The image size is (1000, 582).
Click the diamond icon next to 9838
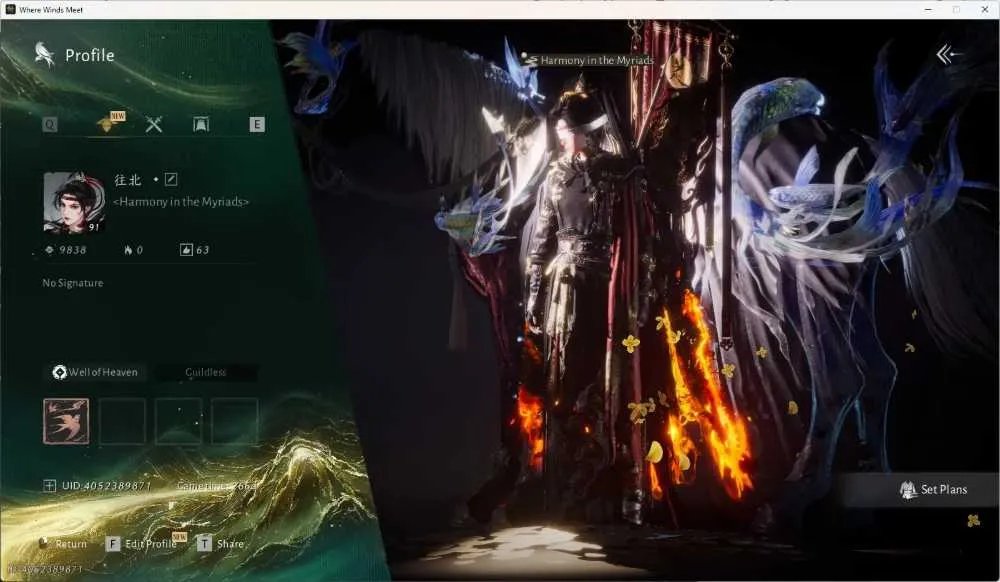click(50, 250)
